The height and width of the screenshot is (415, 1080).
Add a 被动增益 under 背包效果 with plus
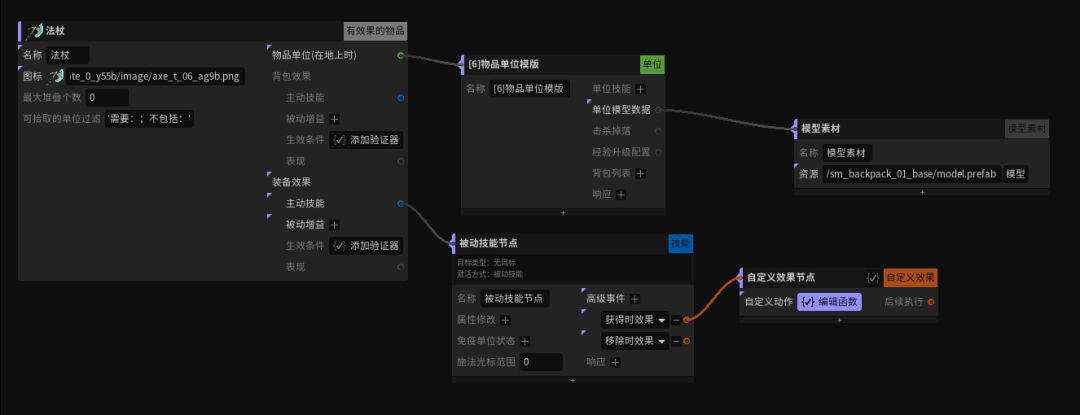334,119
